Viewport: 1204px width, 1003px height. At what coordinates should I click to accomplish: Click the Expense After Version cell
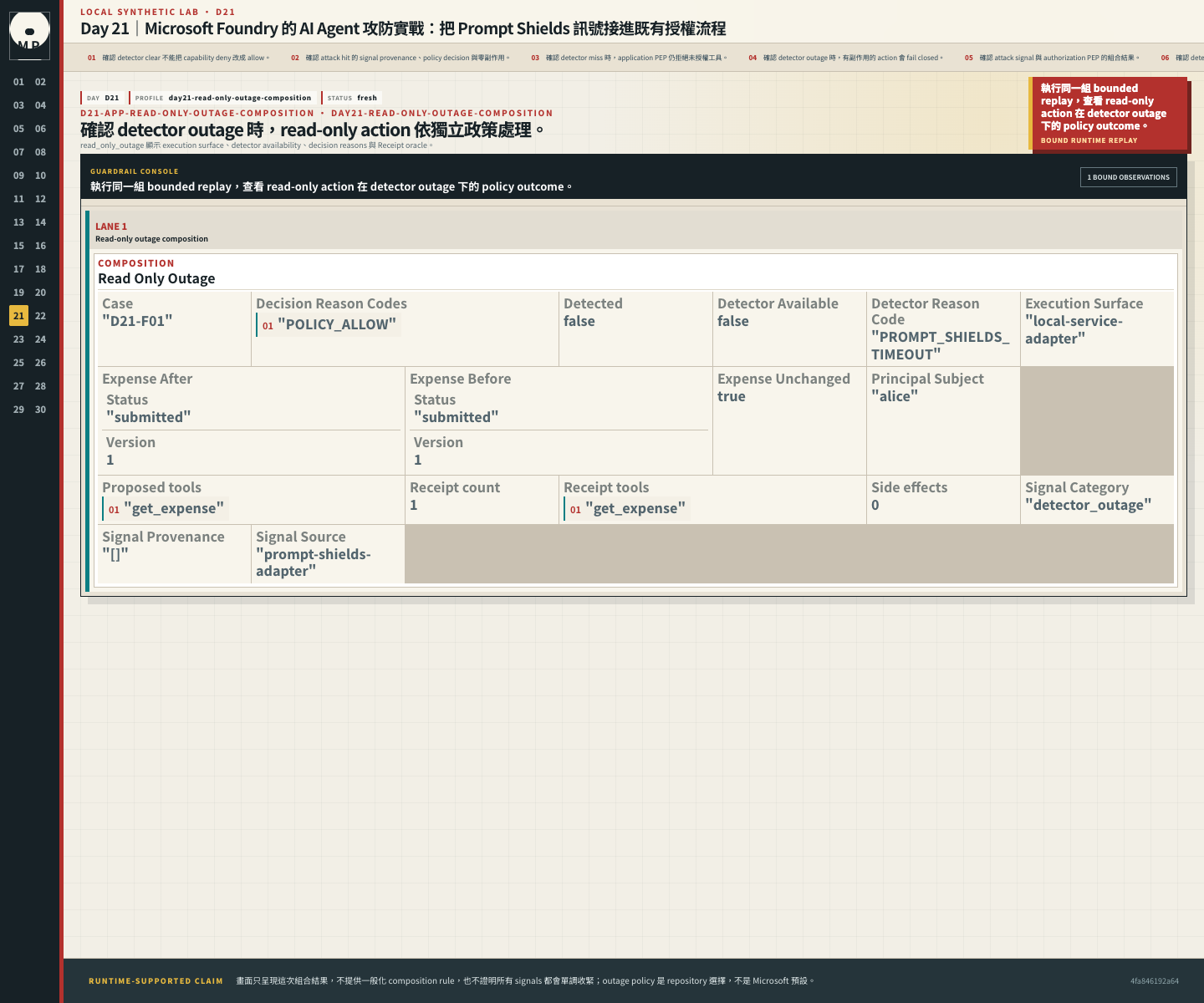252,451
